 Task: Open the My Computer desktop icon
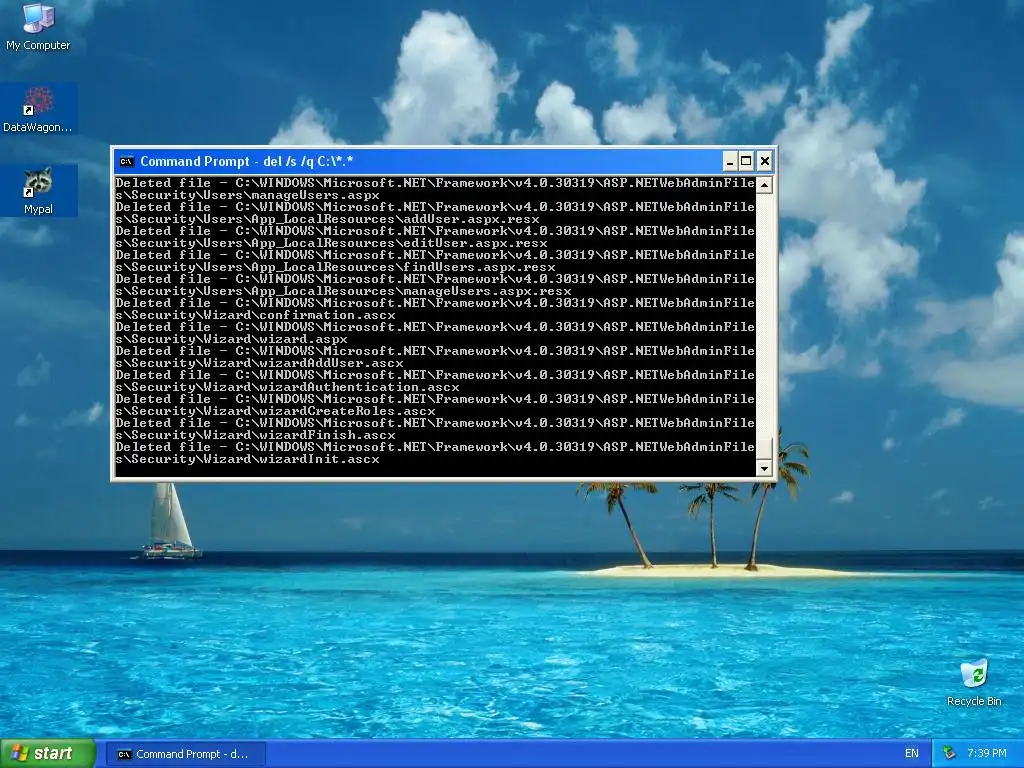[x=38, y=27]
